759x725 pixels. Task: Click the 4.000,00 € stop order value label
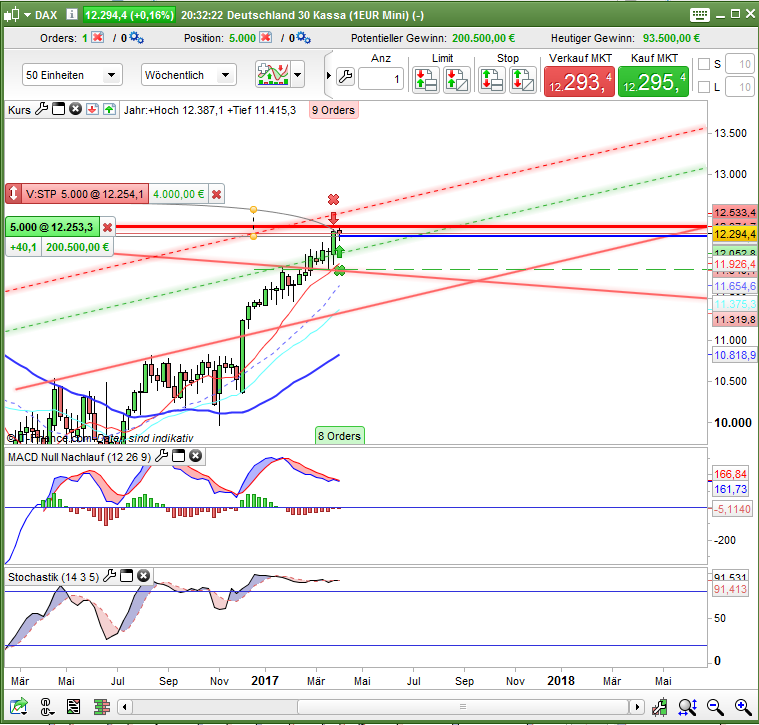(179, 194)
